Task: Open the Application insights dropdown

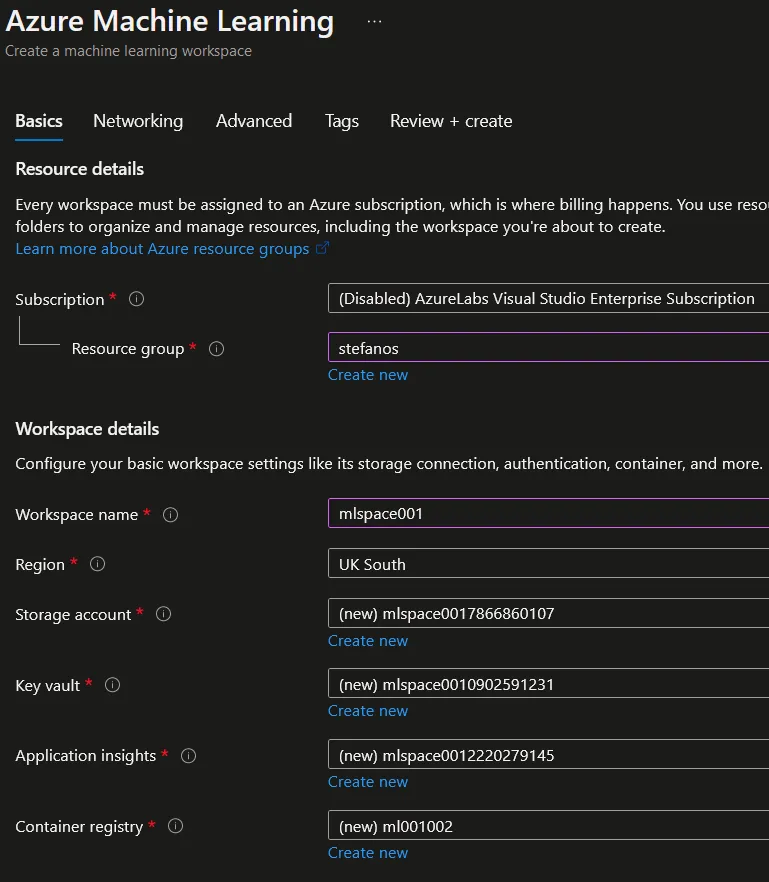Action: click(548, 755)
